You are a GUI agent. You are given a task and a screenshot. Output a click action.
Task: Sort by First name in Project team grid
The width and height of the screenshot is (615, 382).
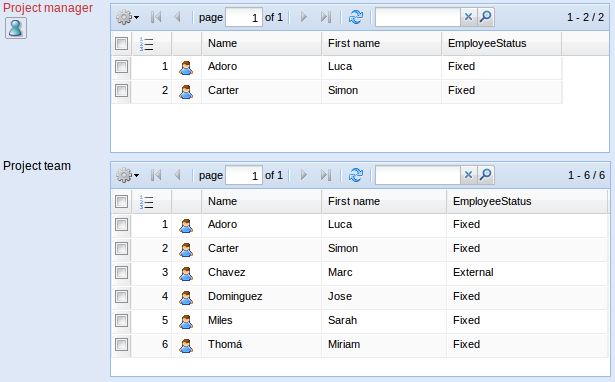tap(384, 202)
